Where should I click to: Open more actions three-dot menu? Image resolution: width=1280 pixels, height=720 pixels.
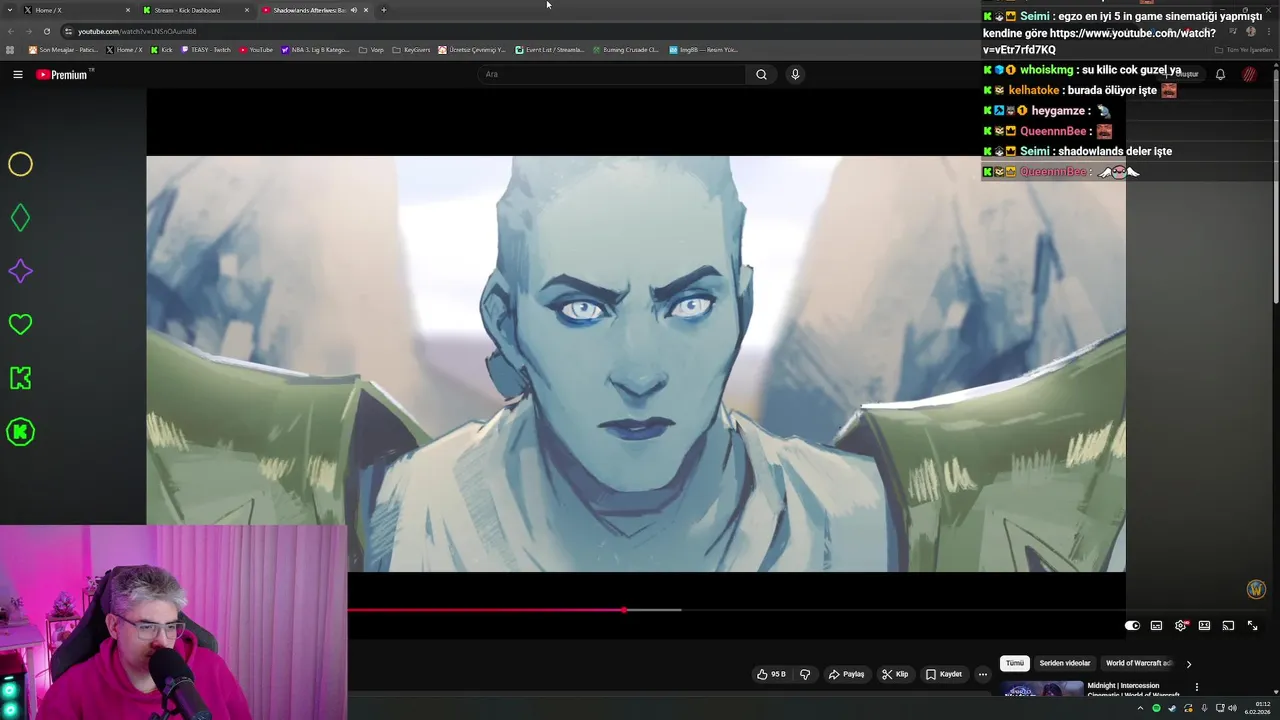[x=983, y=674]
